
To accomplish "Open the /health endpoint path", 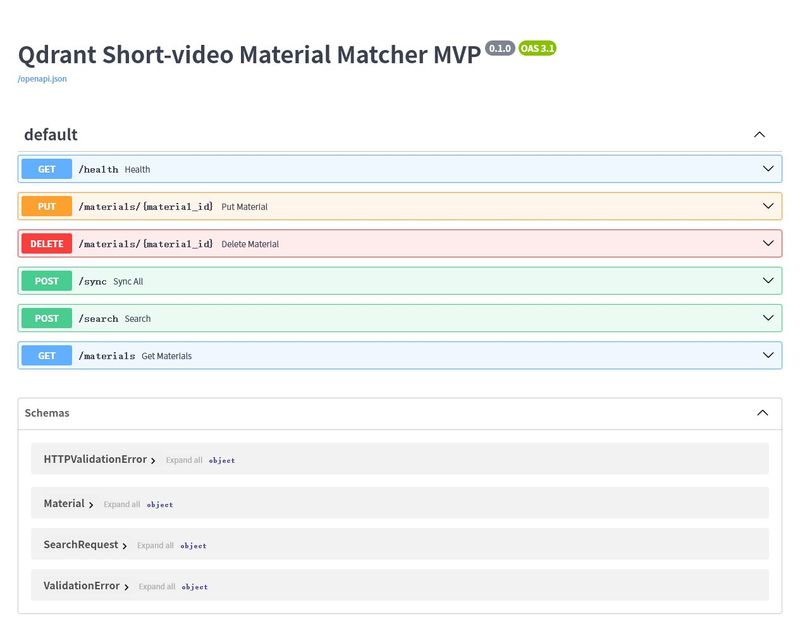I will pos(98,169).
